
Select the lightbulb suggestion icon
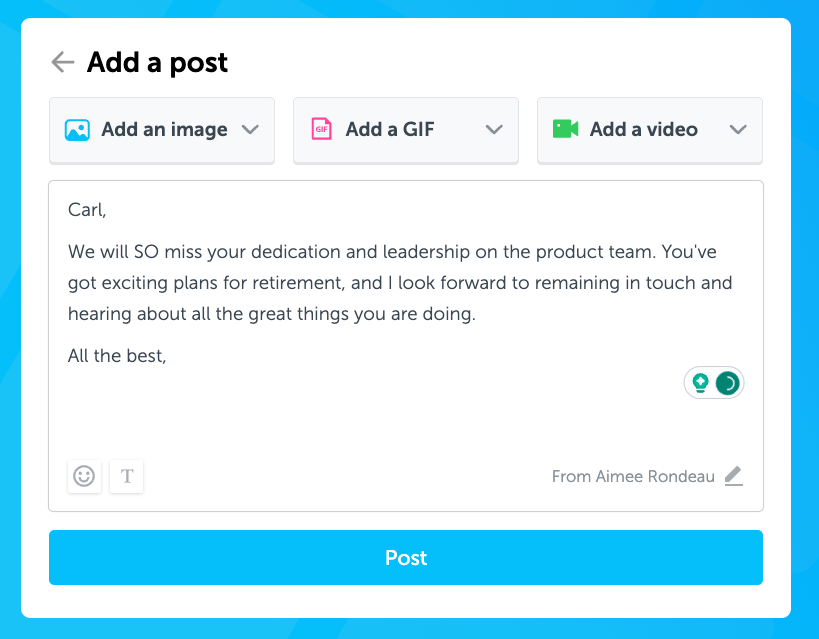click(700, 382)
